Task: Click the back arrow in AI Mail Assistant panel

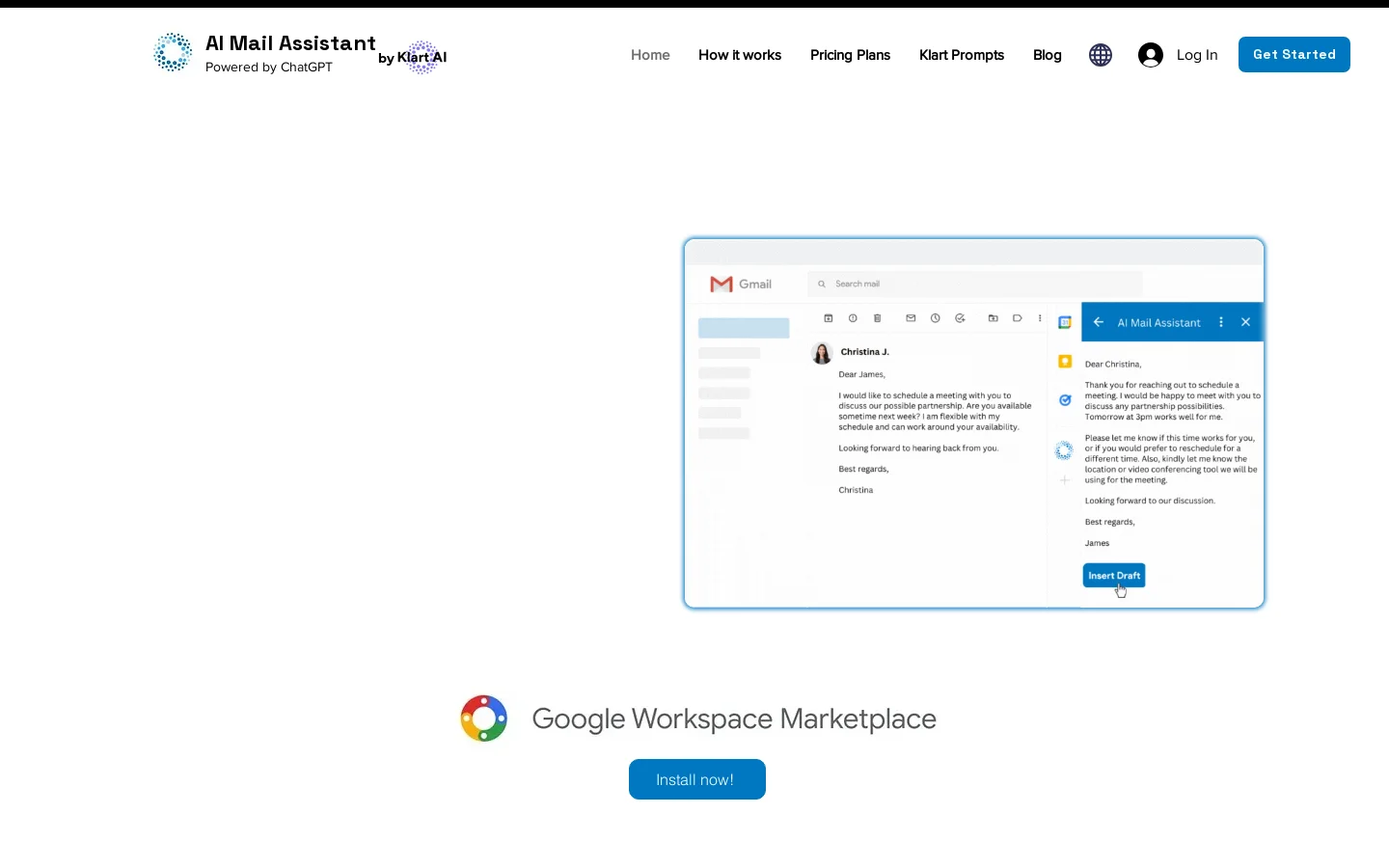Action: (1098, 322)
